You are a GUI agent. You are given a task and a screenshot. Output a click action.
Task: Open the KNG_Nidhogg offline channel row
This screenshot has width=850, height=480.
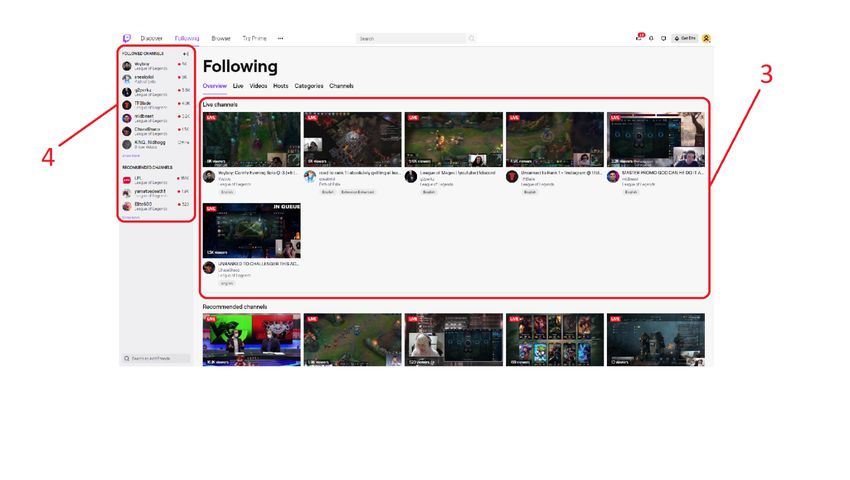[x=156, y=144]
